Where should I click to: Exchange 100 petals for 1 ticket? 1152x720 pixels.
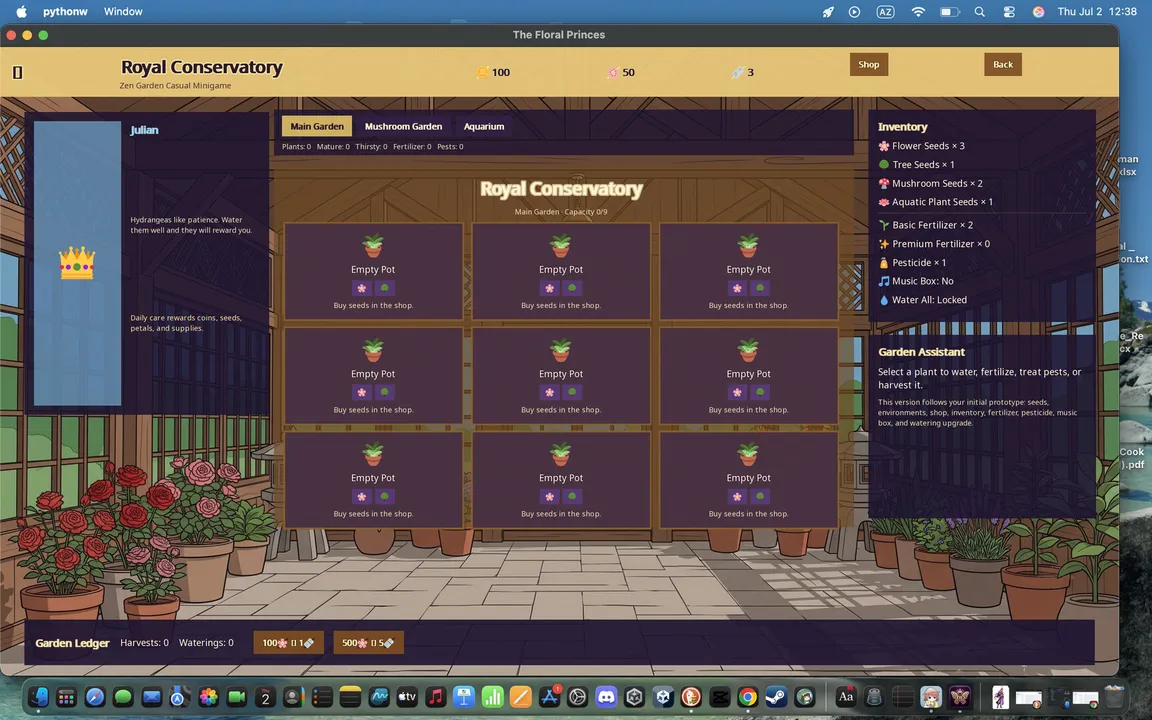tap(288, 643)
